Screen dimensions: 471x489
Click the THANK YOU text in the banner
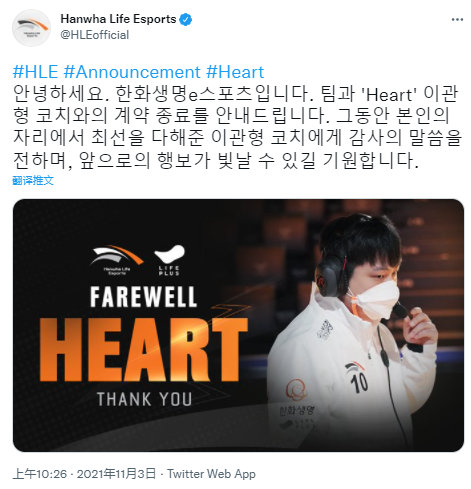pyautogui.click(x=144, y=399)
